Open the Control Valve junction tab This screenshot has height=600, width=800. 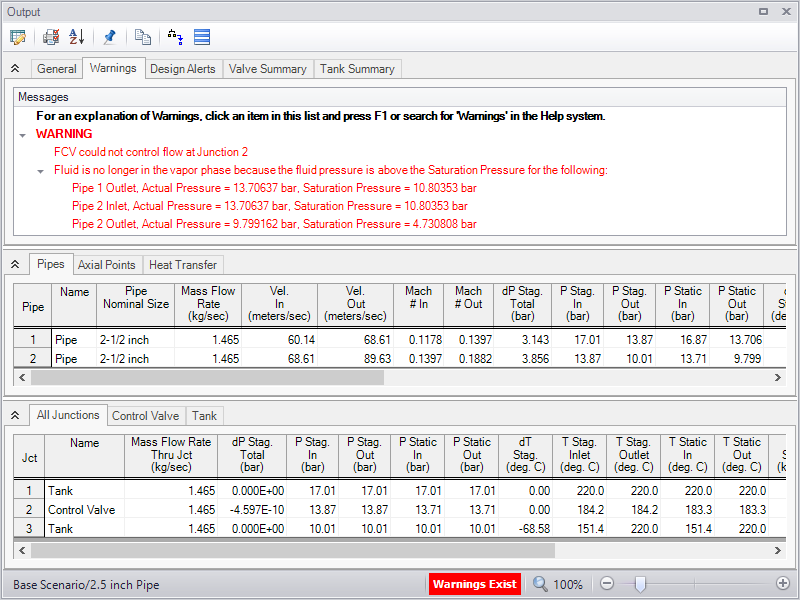146,416
